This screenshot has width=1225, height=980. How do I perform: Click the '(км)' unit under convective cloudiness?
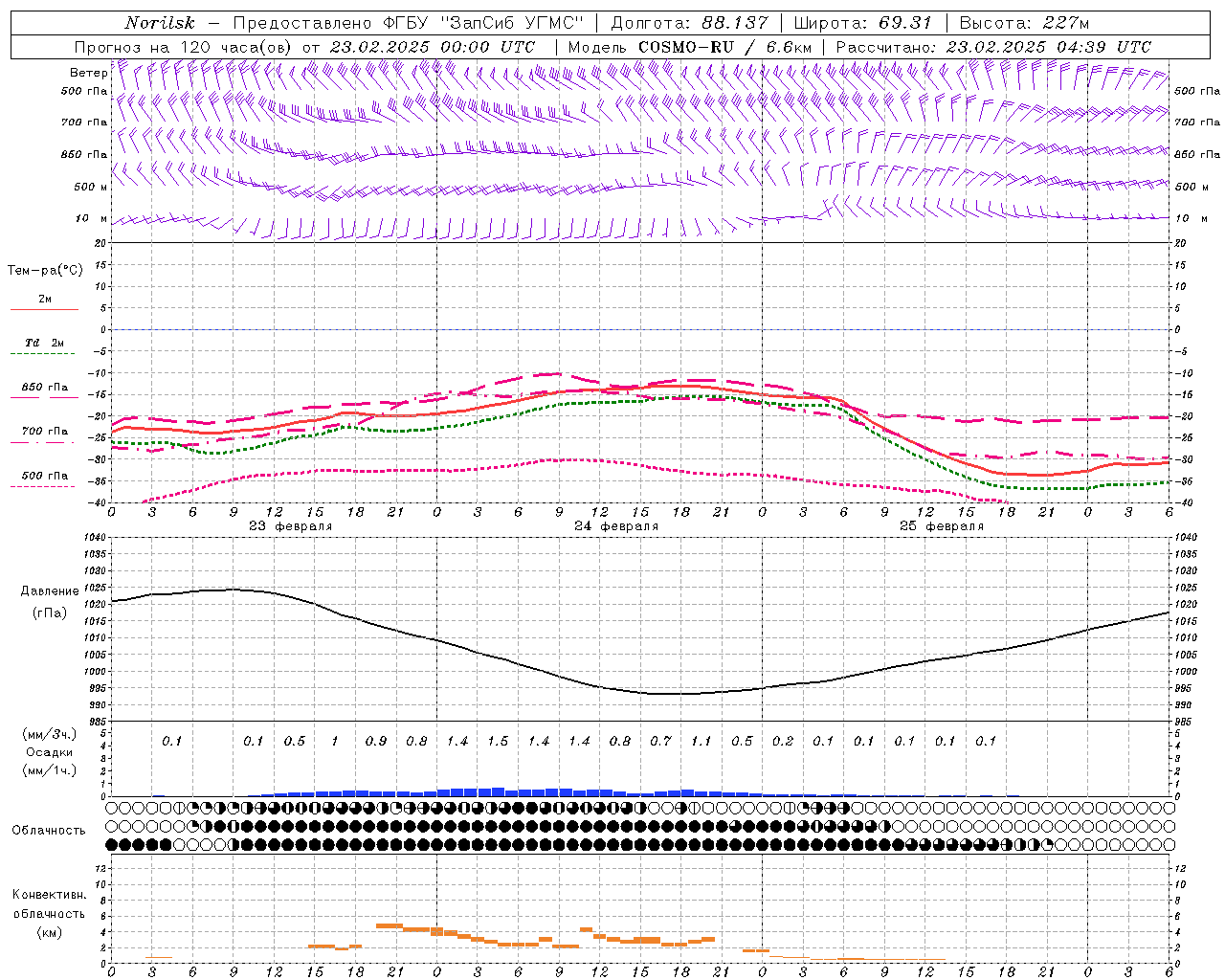(49, 932)
